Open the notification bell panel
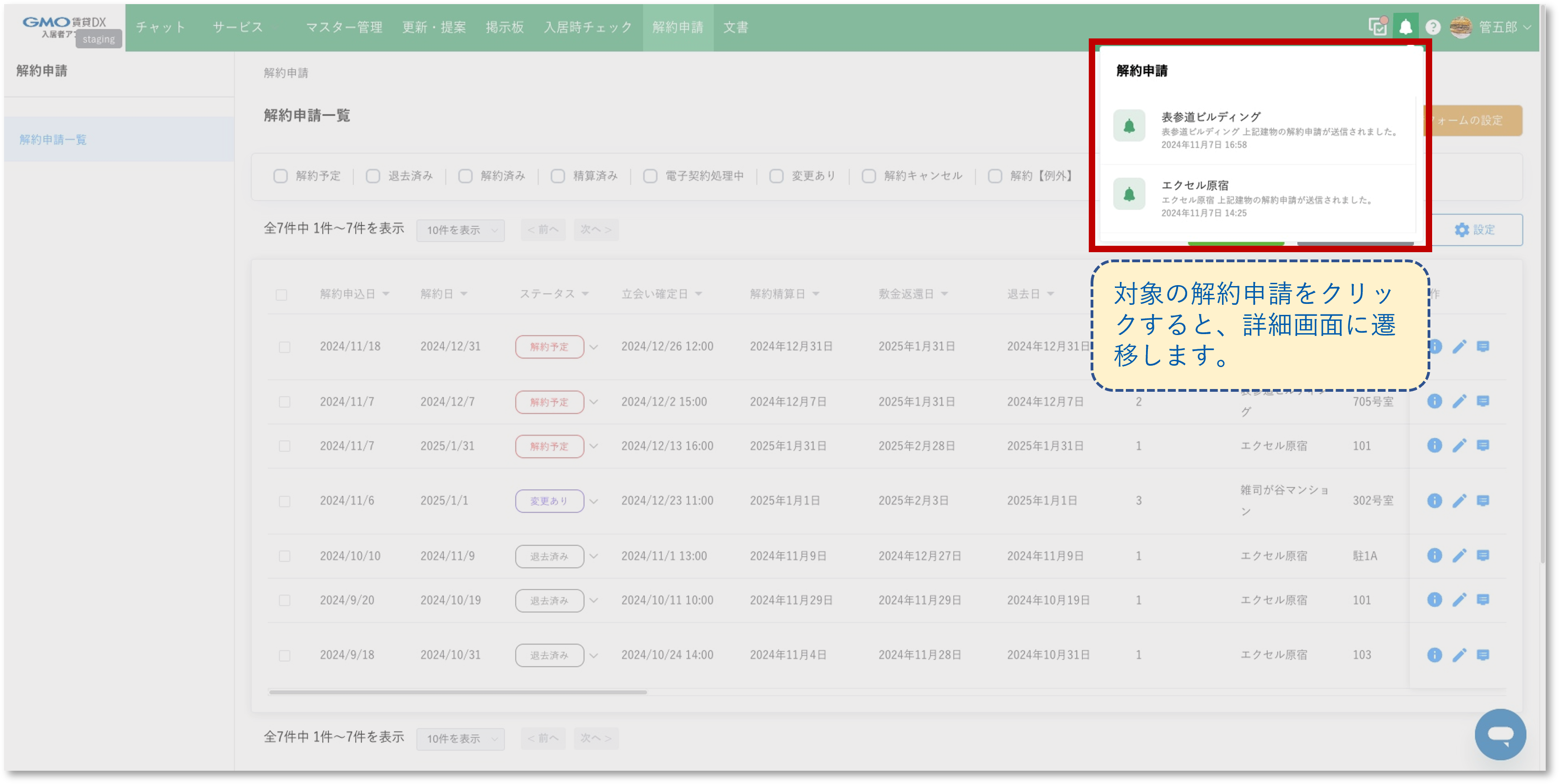The height and width of the screenshot is (784, 1559). [x=1405, y=27]
